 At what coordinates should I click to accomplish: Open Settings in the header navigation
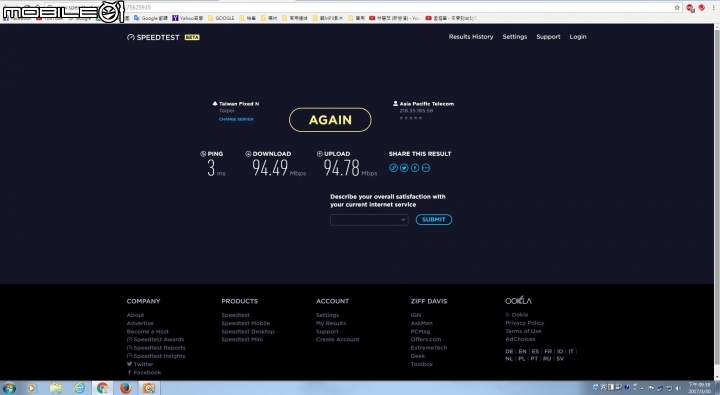click(x=515, y=37)
